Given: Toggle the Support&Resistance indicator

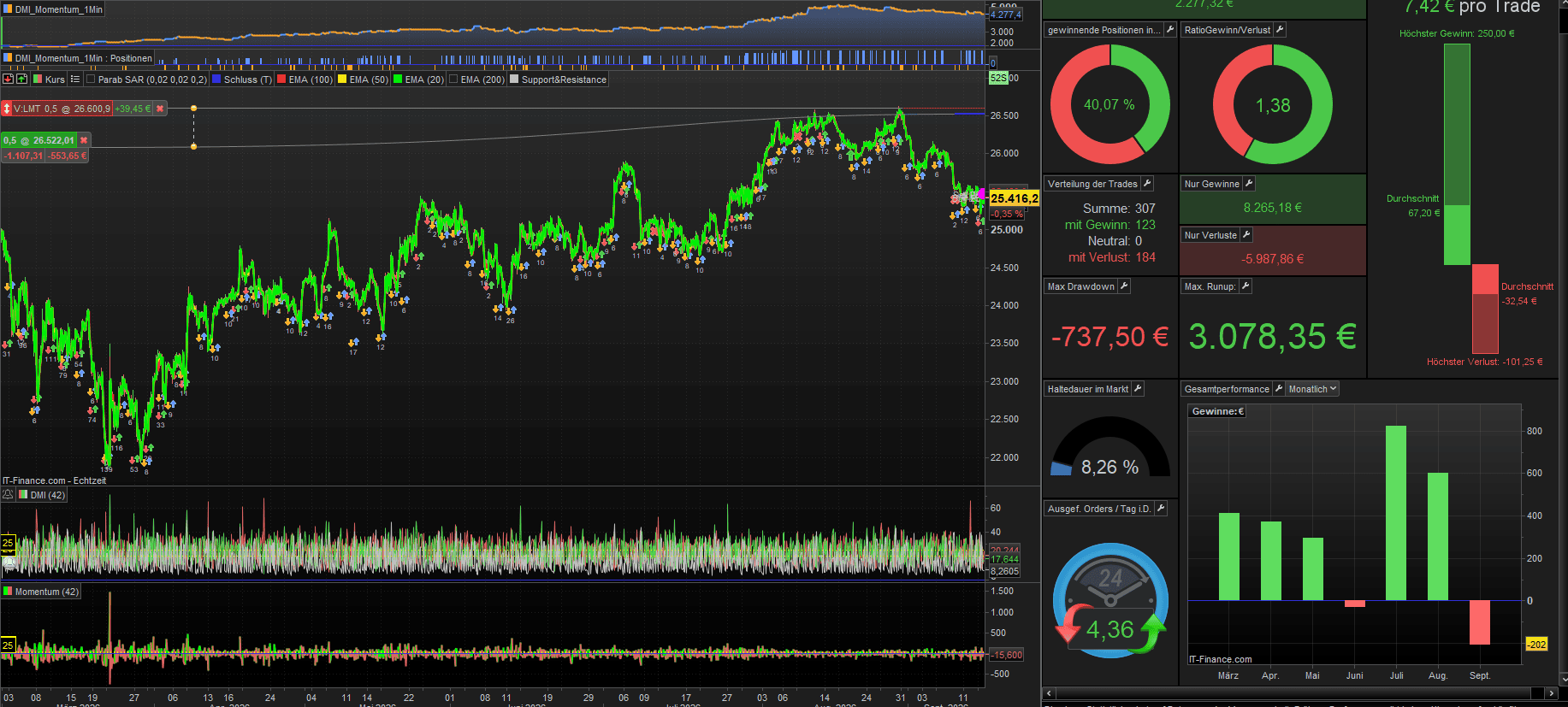Looking at the screenshot, I should coord(514,80).
